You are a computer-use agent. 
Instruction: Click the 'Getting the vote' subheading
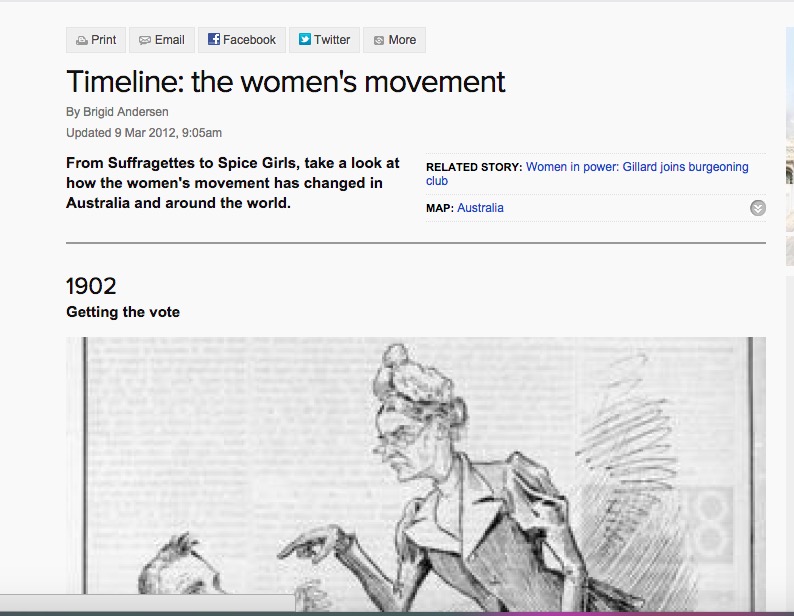click(123, 312)
